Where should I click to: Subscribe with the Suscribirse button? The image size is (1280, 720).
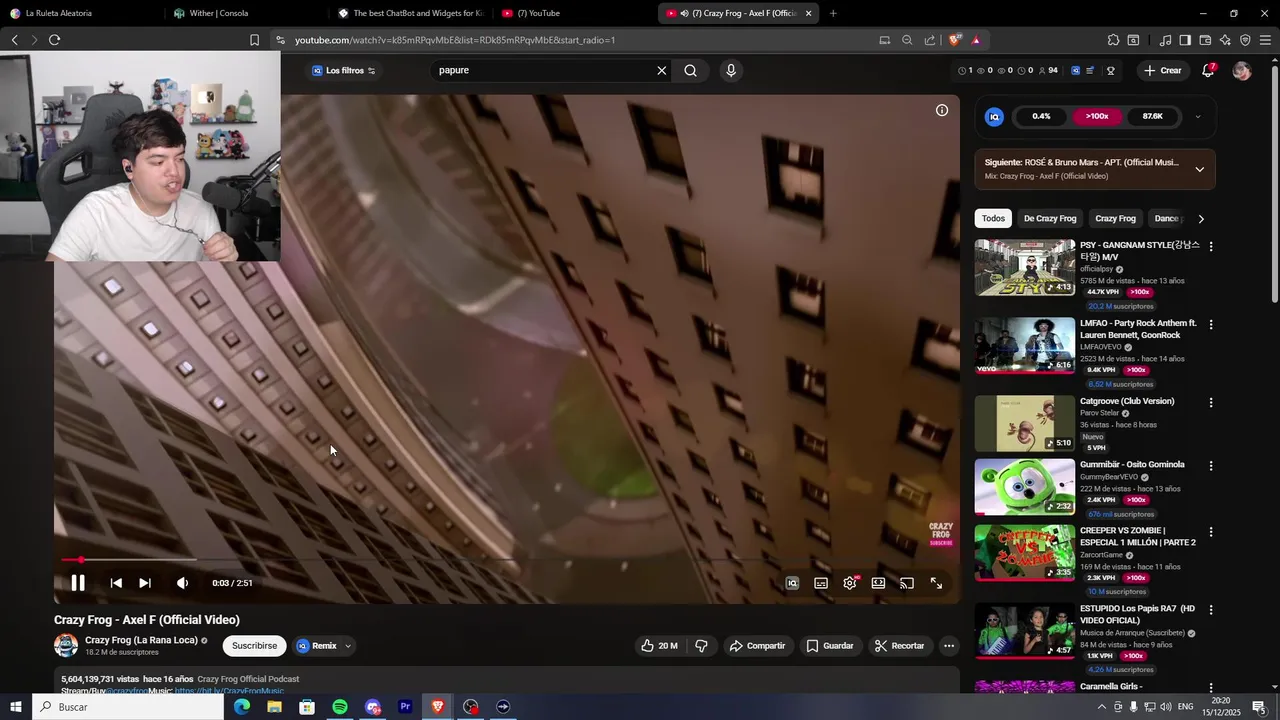click(x=254, y=646)
